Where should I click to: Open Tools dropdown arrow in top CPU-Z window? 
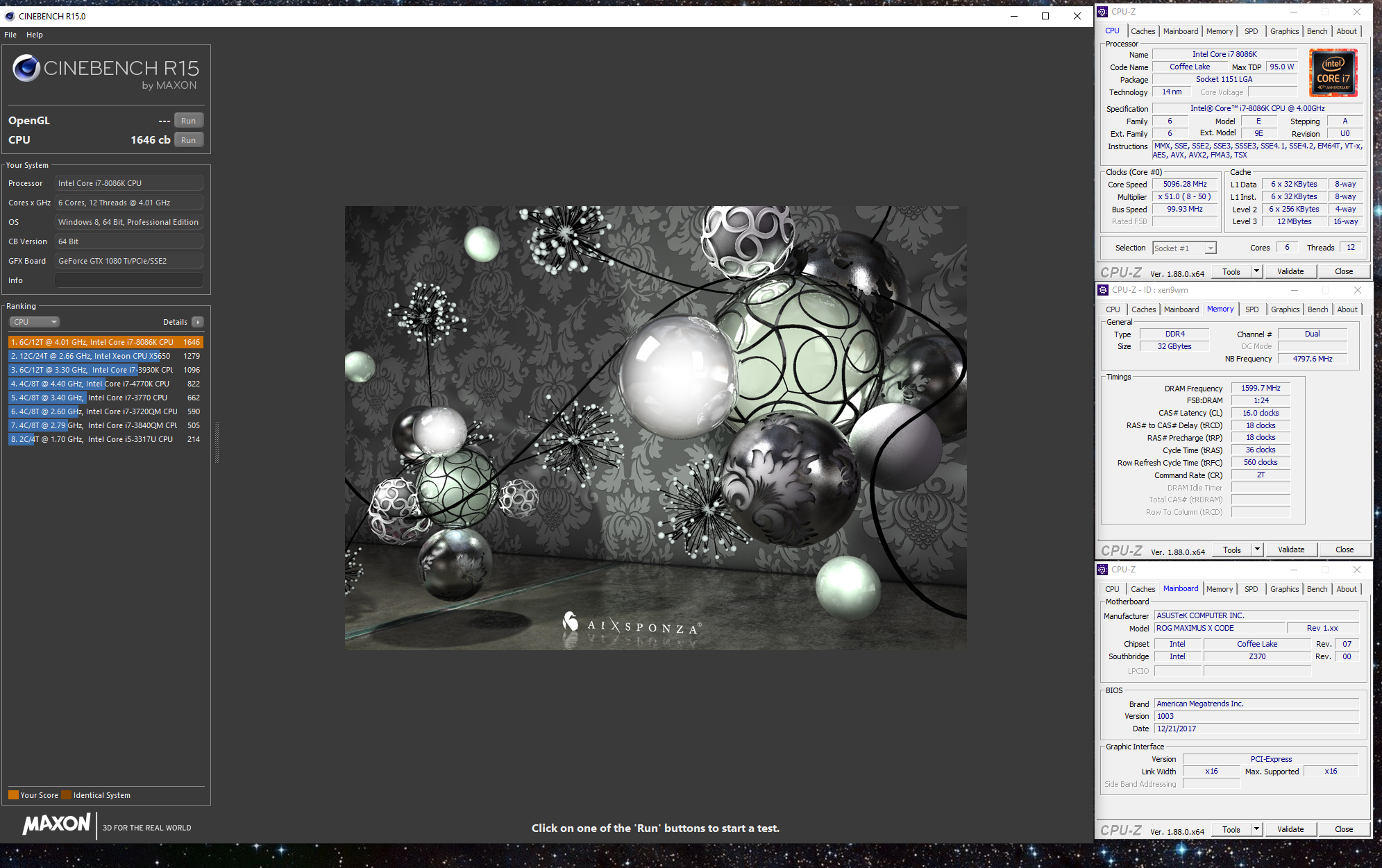(1256, 272)
